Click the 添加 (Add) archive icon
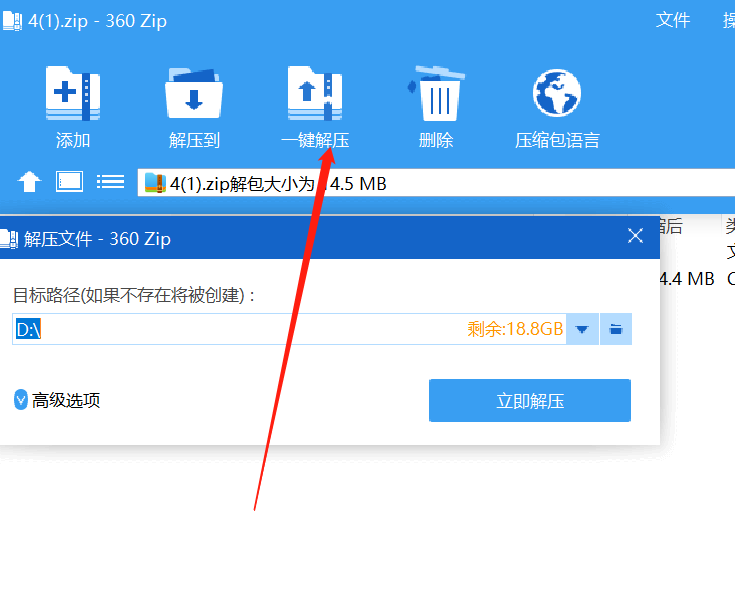735x595 pixels. 73,93
